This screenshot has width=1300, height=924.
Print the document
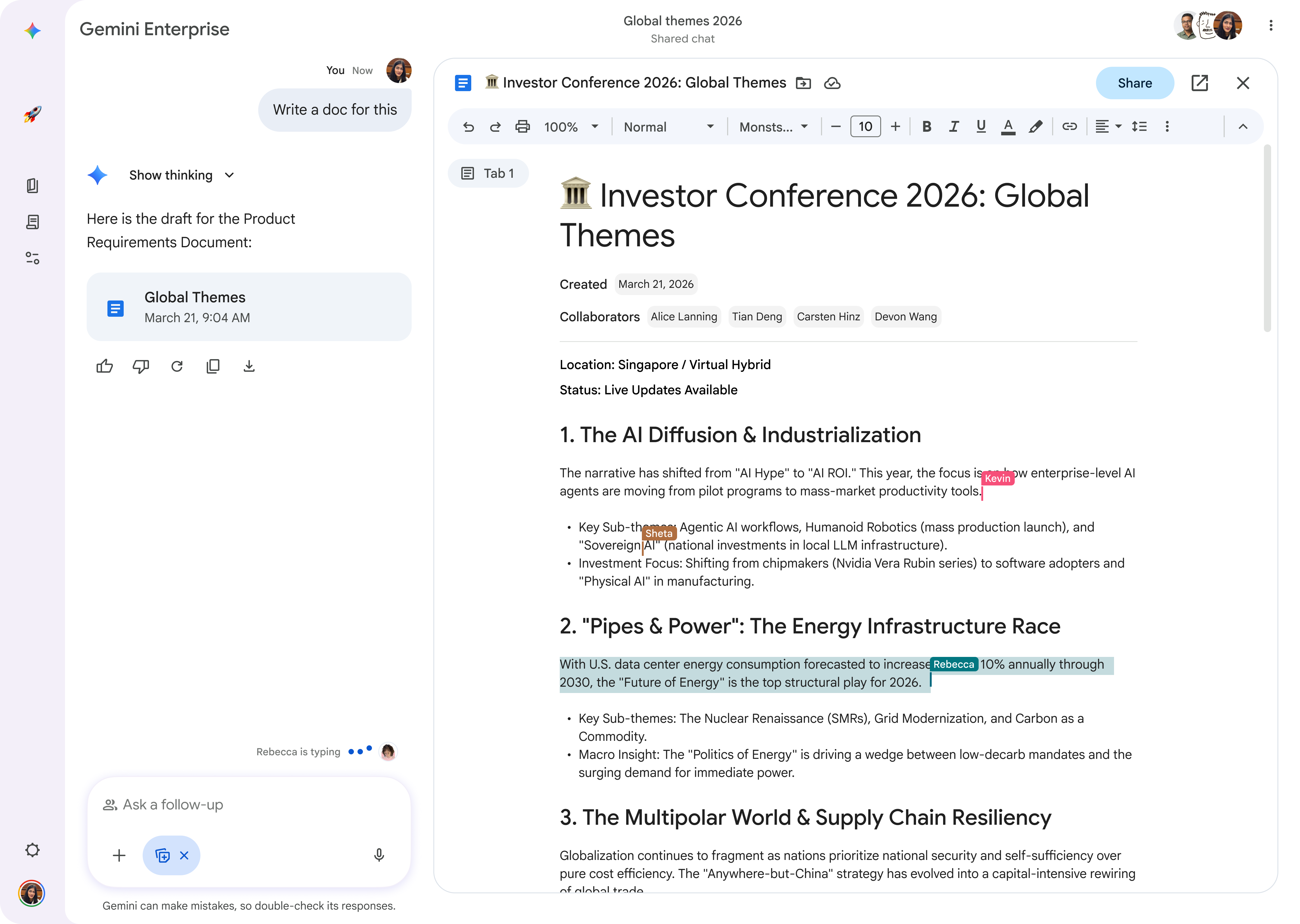tap(522, 127)
